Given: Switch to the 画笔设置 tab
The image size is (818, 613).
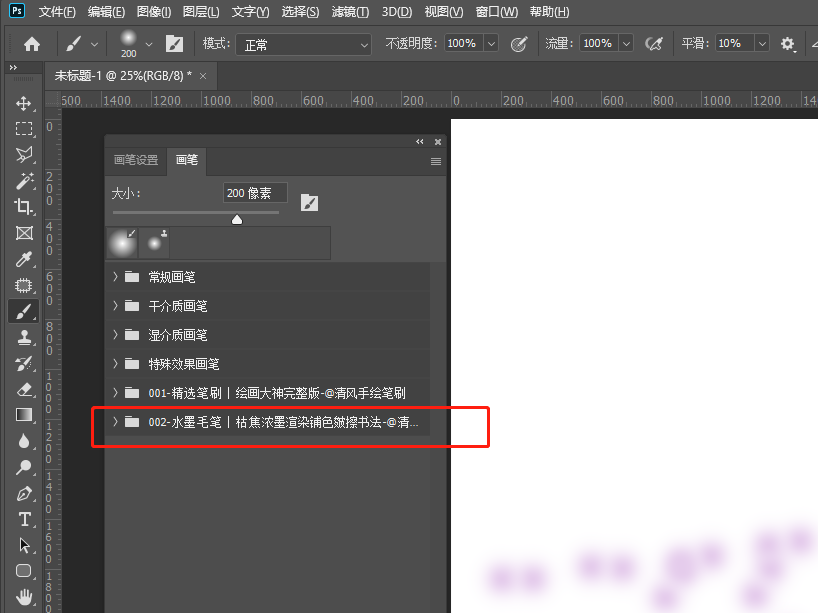Looking at the screenshot, I should (136, 160).
